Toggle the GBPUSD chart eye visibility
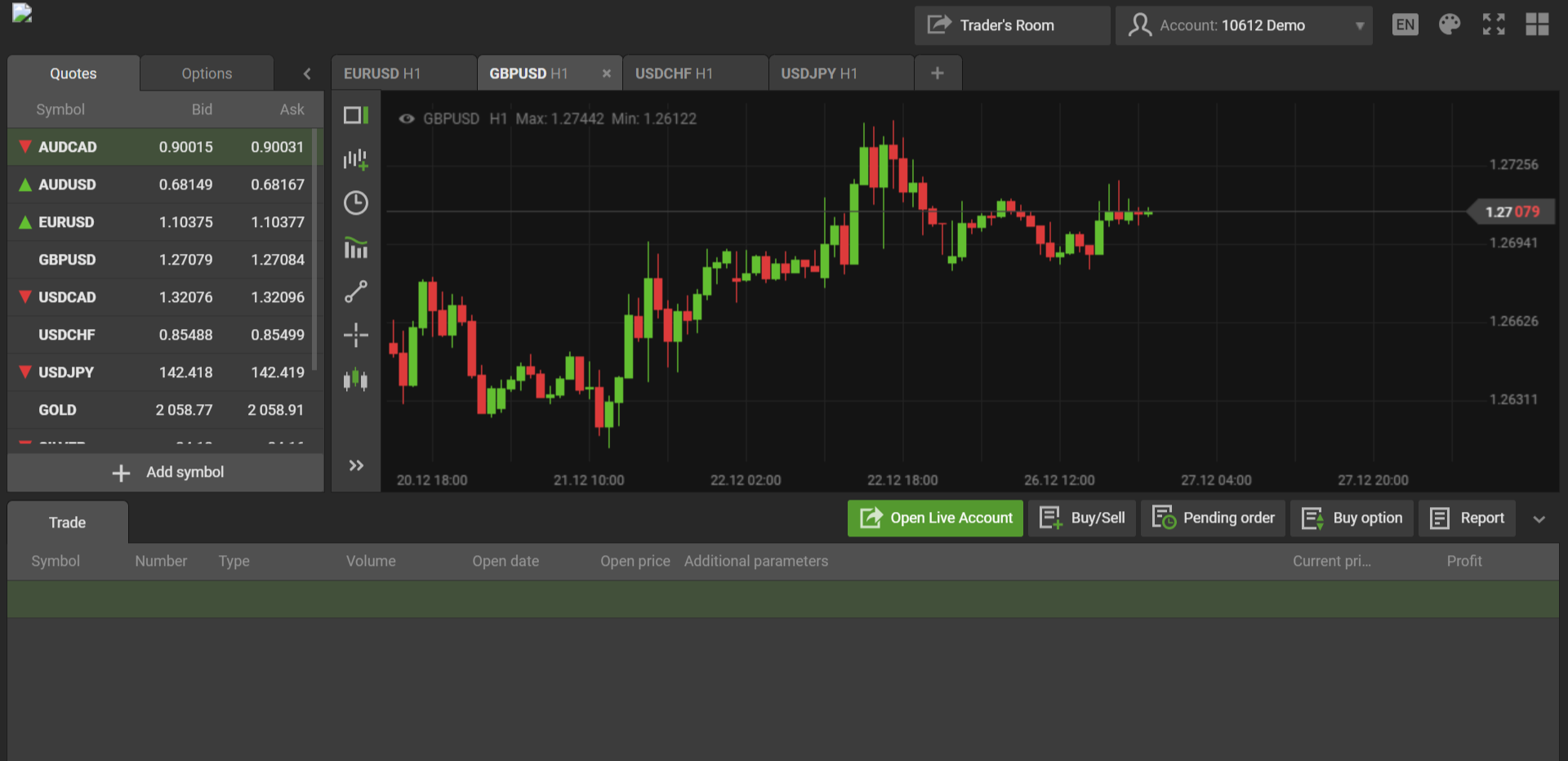Viewport: 1568px width, 761px height. [406, 118]
